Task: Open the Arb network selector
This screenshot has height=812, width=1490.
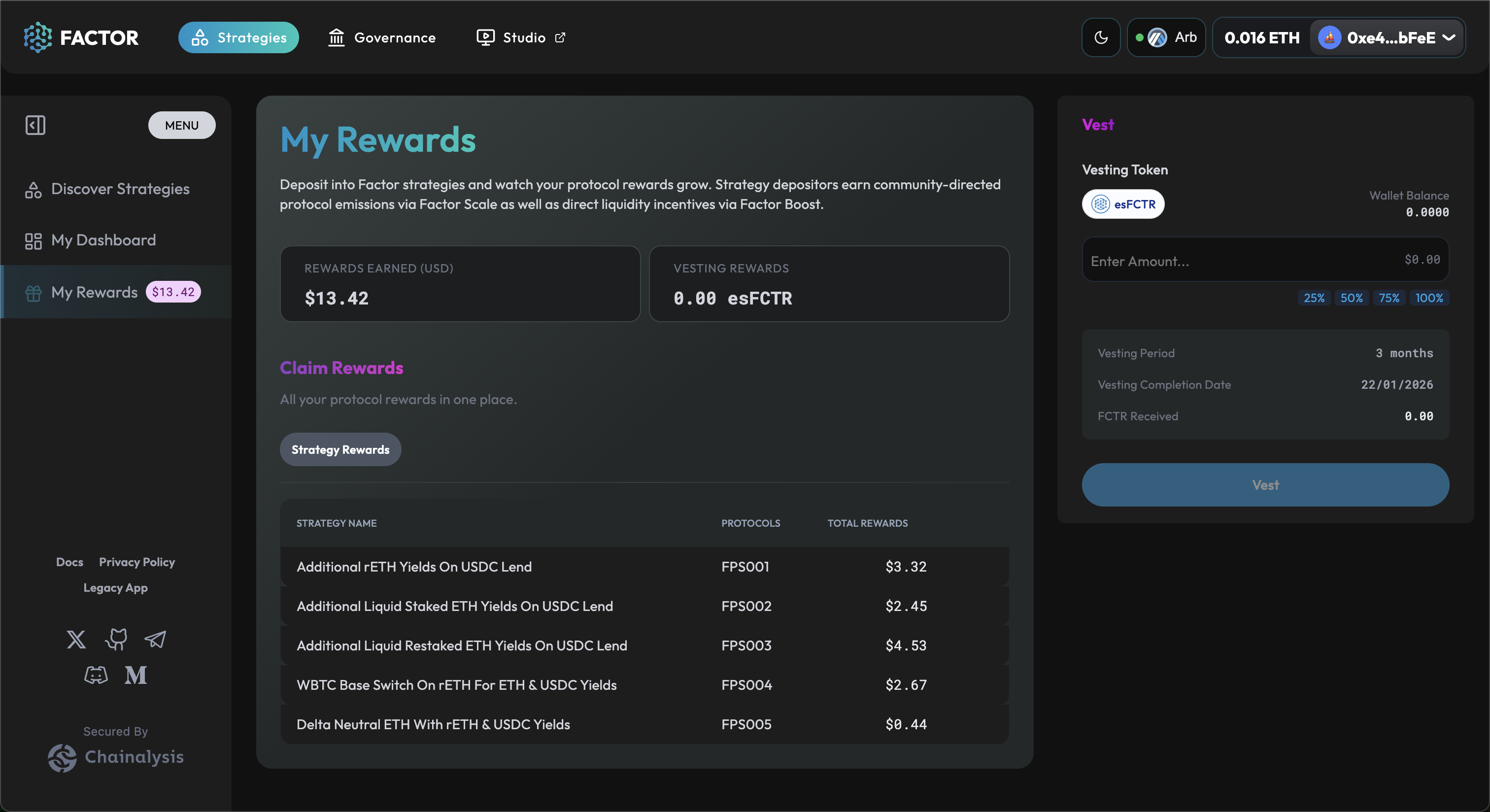Action: tap(1166, 37)
